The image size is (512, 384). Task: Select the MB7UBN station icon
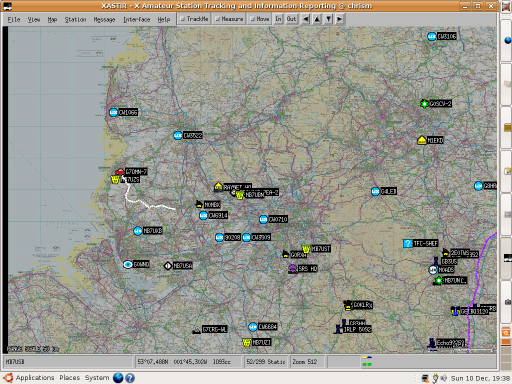point(240,195)
